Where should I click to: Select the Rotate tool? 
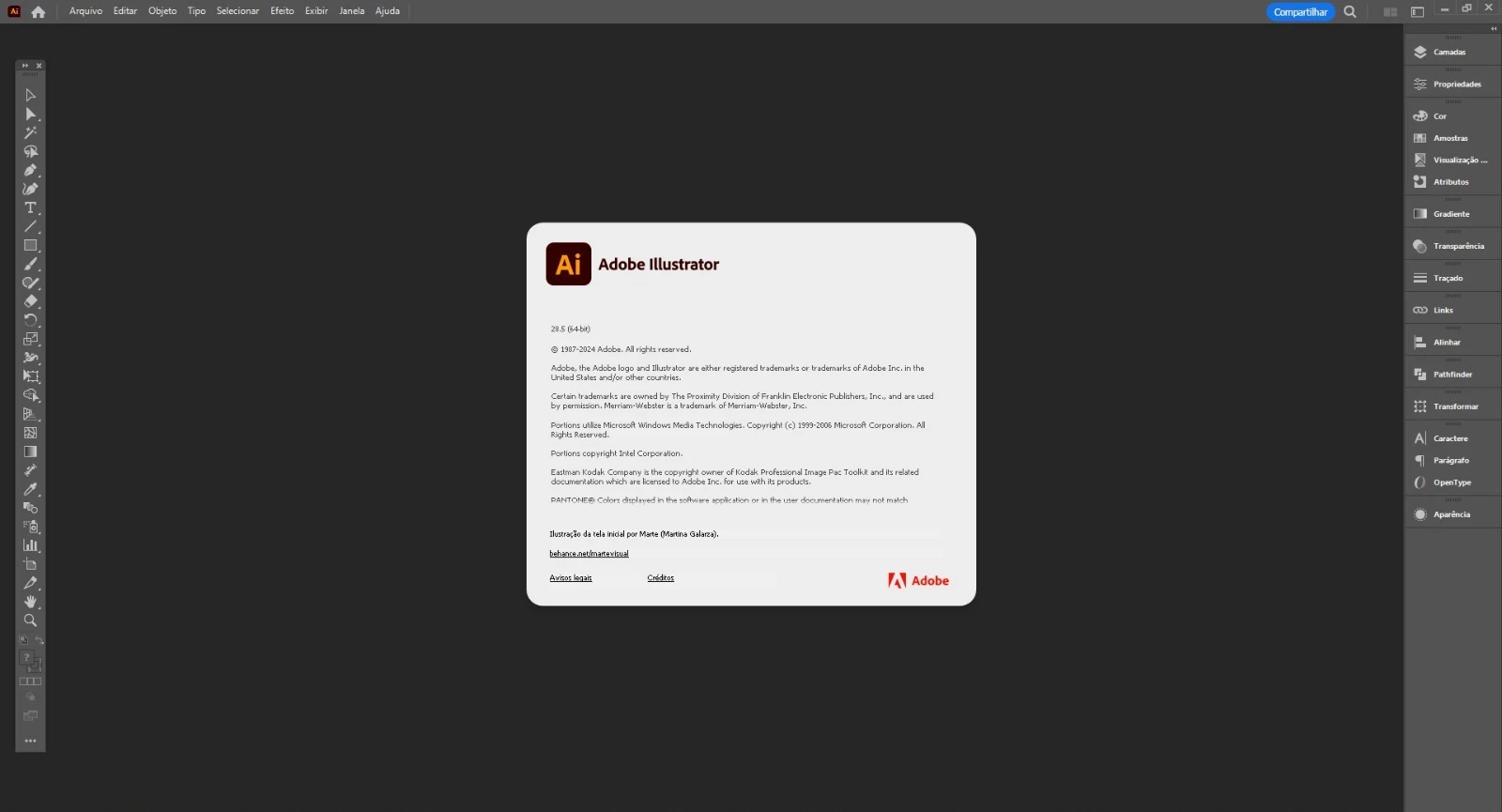(x=30, y=320)
